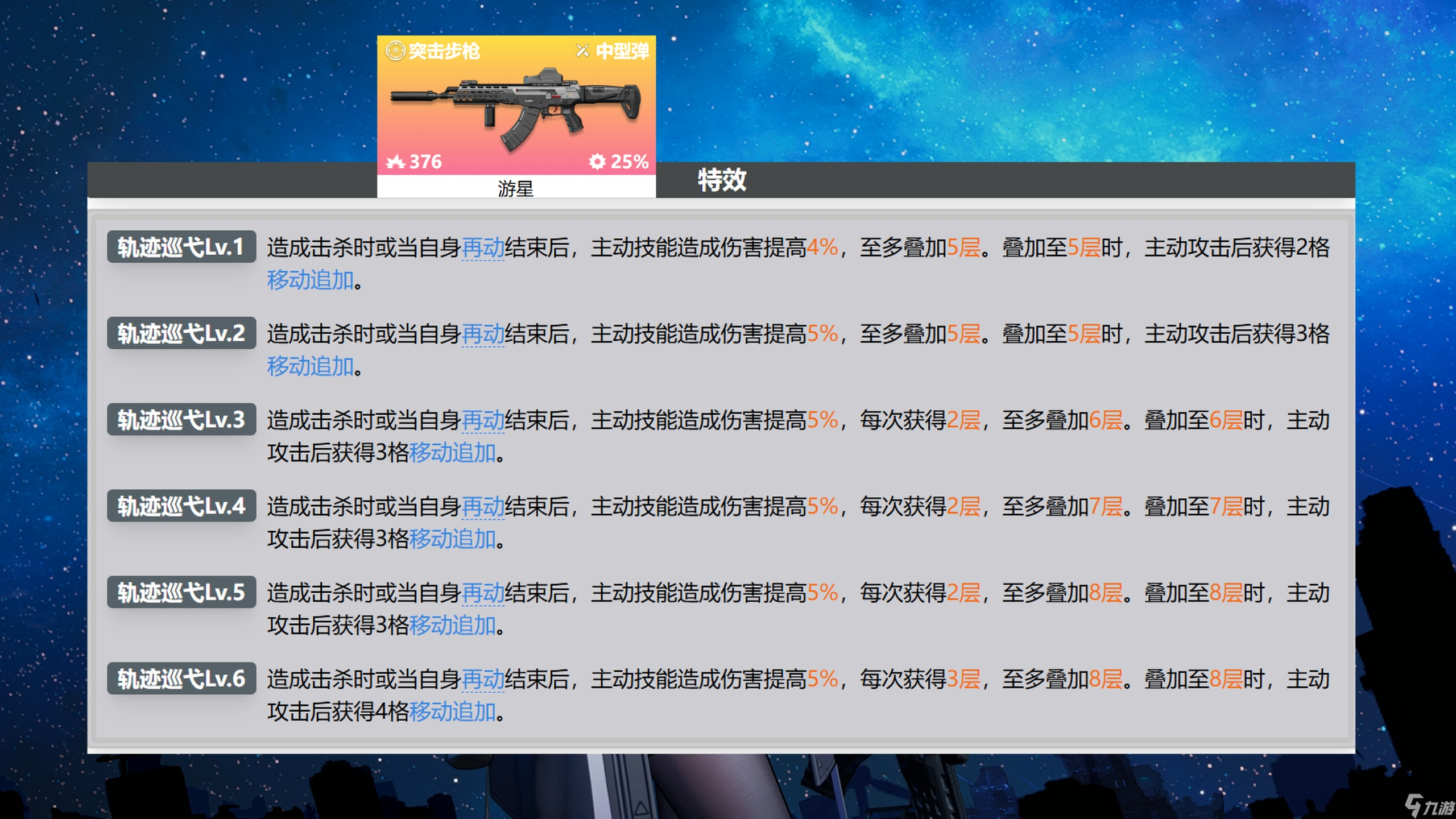Select the 轨迹巡弋Lv.4 badge

click(x=181, y=506)
